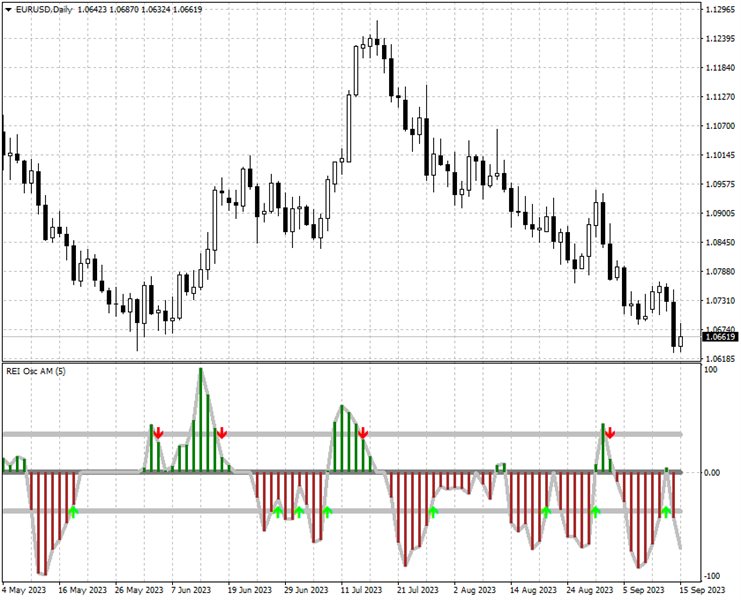741x600 pixels.
Task: Click the red down arrow on the late-August spike
Action: (x=611, y=433)
